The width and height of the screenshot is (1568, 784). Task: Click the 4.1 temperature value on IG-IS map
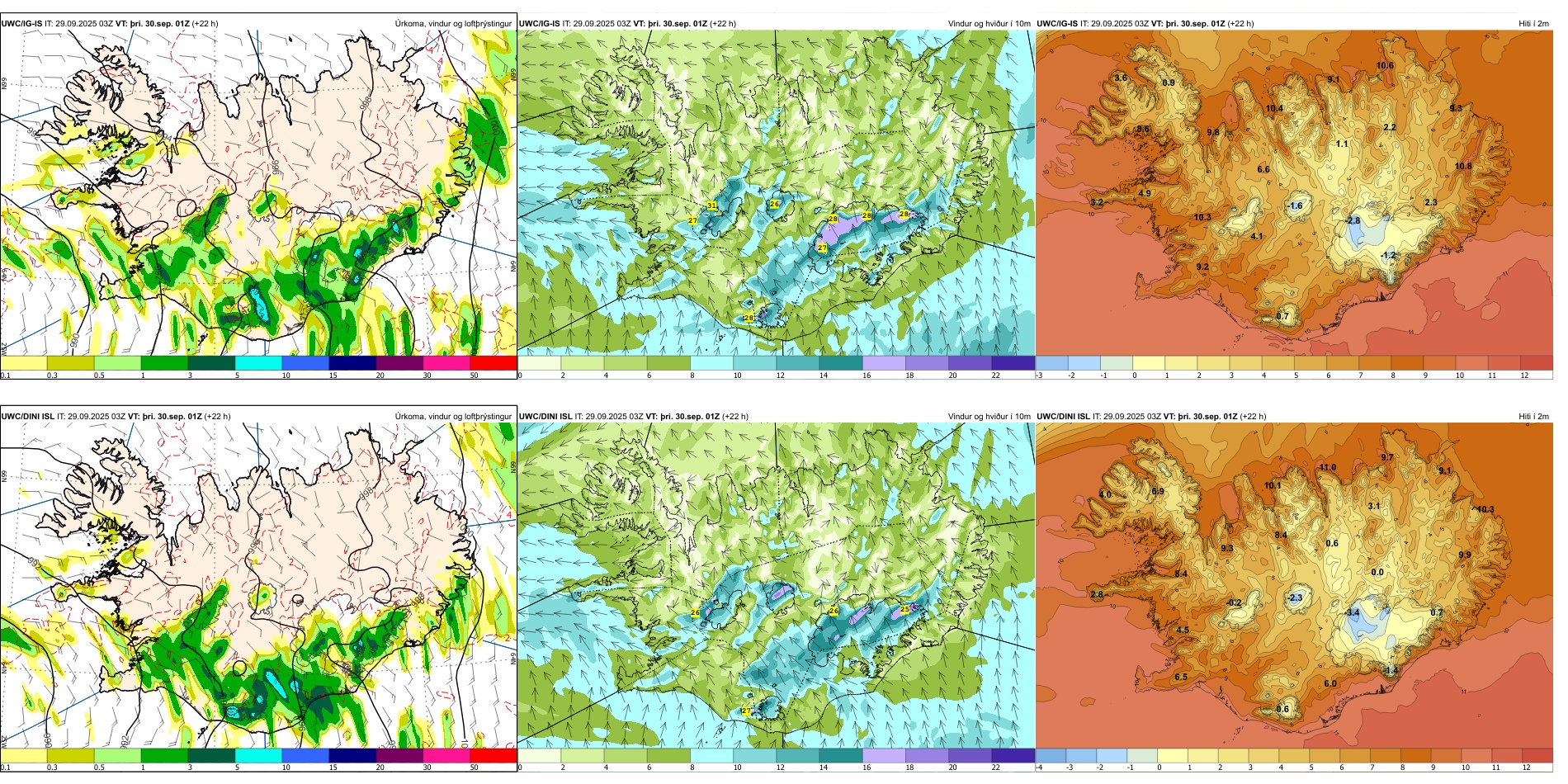coord(1257,236)
